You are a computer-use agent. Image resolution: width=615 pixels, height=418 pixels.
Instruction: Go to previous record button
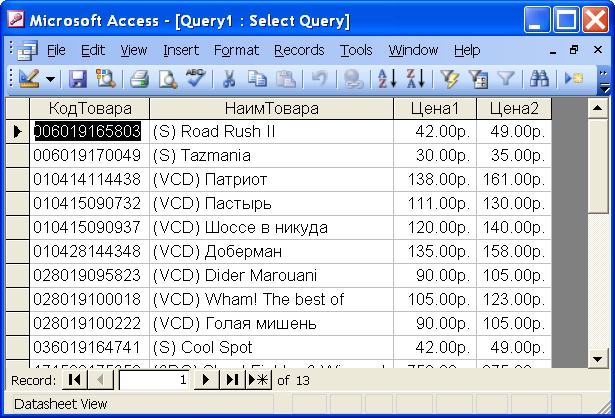pyautogui.click(x=100, y=380)
